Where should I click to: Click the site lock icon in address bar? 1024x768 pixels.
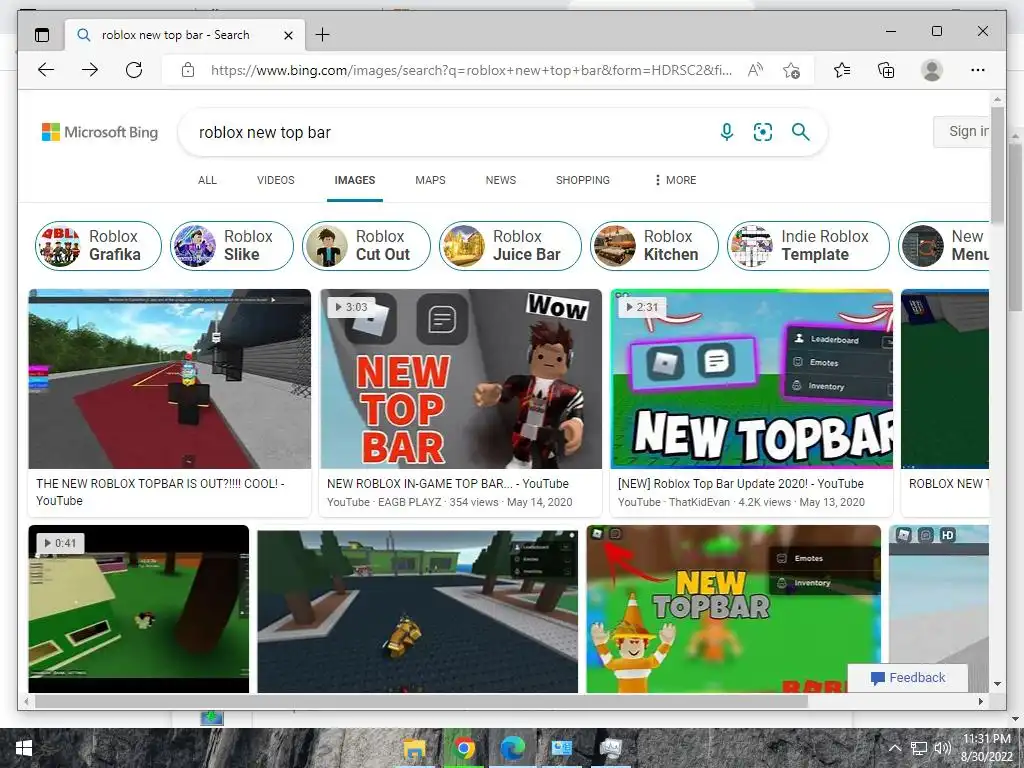[188, 70]
